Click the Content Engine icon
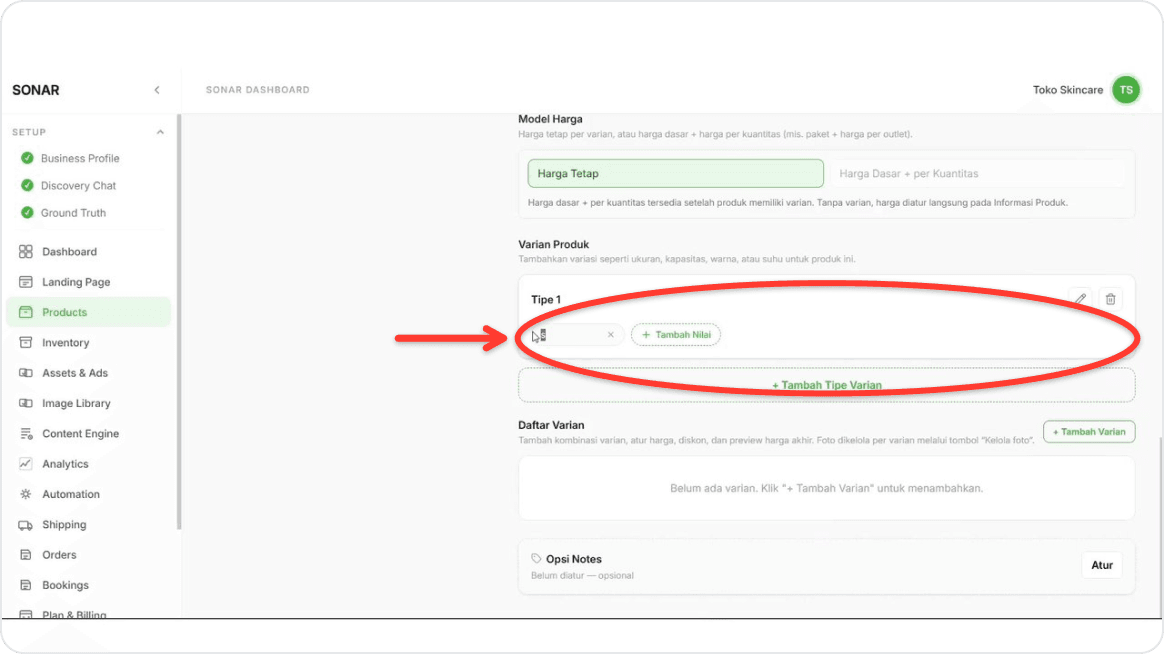The height and width of the screenshot is (654, 1164). [x=26, y=434]
